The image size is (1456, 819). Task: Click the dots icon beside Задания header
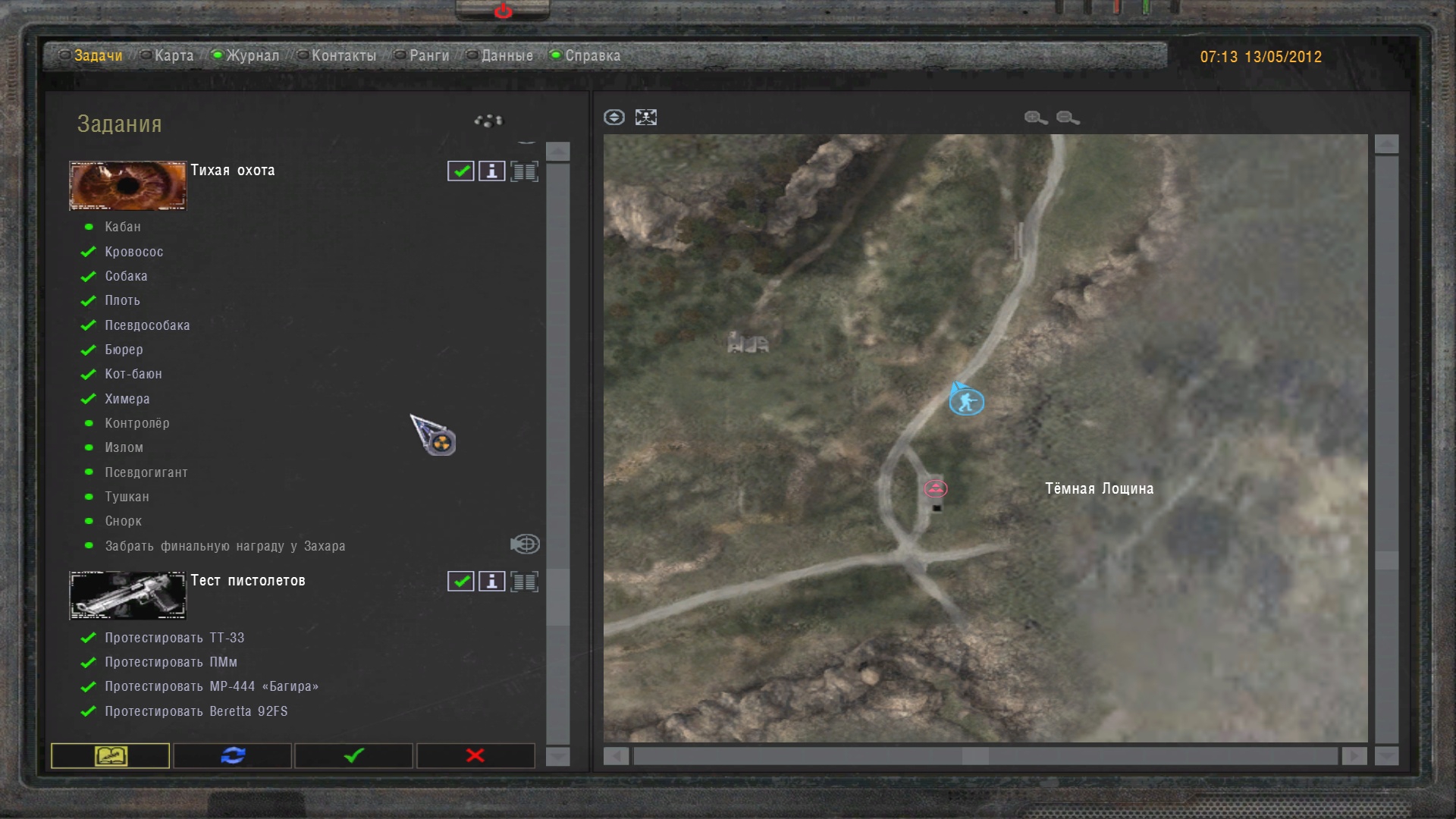(x=488, y=120)
